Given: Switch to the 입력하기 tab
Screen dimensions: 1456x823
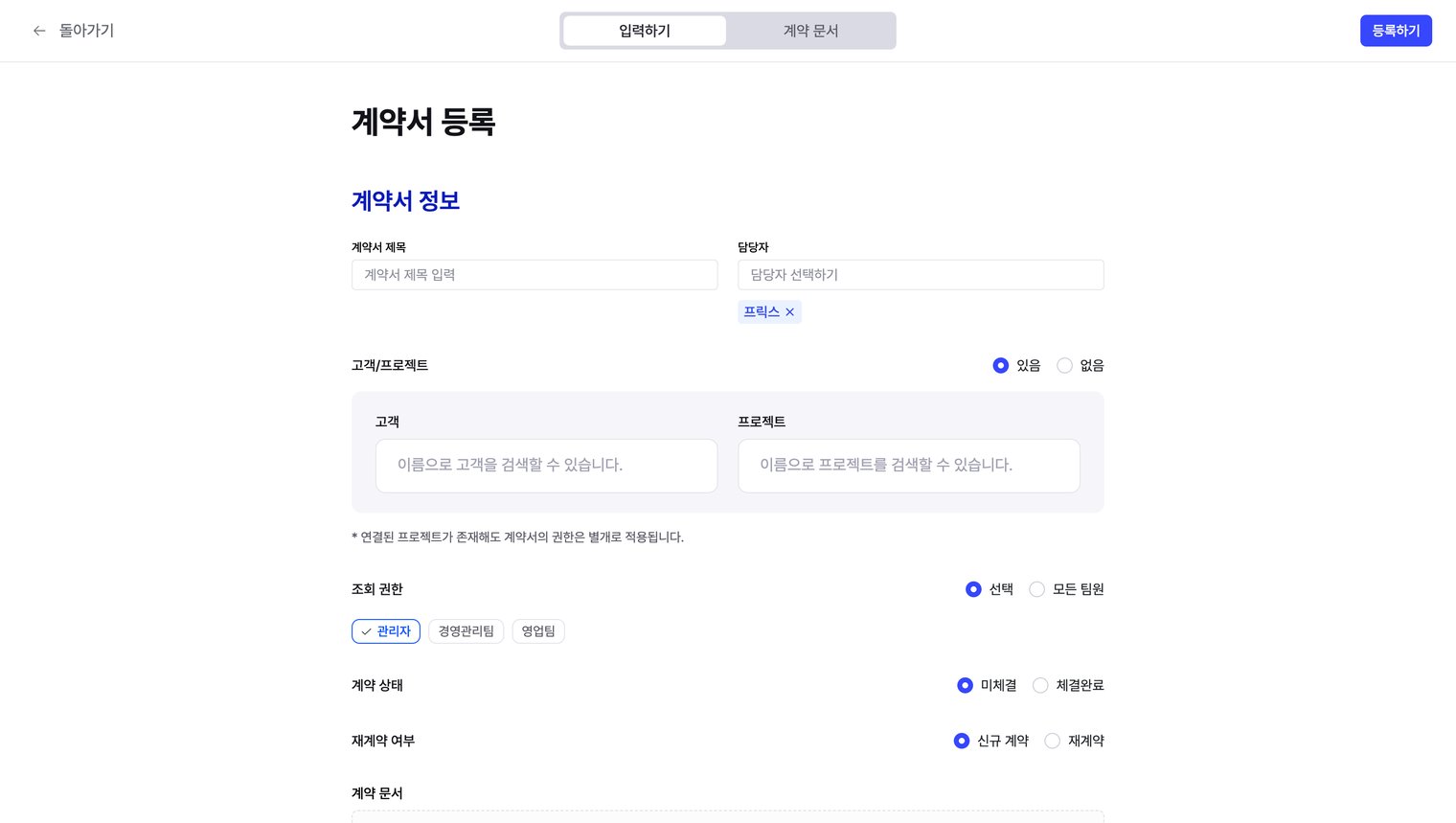Looking at the screenshot, I should point(645,31).
